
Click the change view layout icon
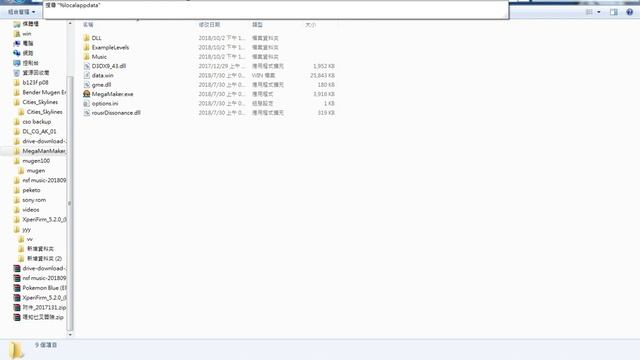pyautogui.click(x=589, y=12)
